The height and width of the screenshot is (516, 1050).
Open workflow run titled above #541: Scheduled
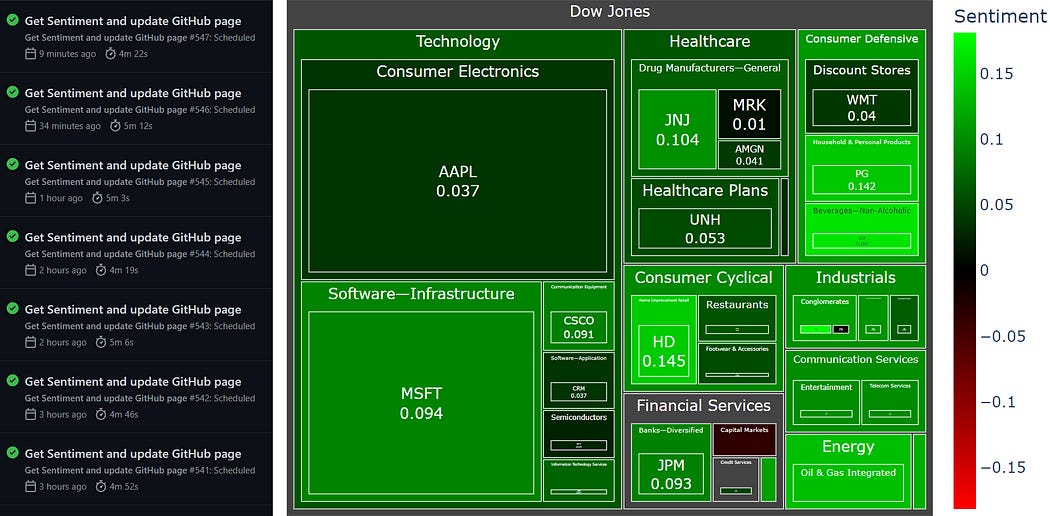tap(133, 454)
